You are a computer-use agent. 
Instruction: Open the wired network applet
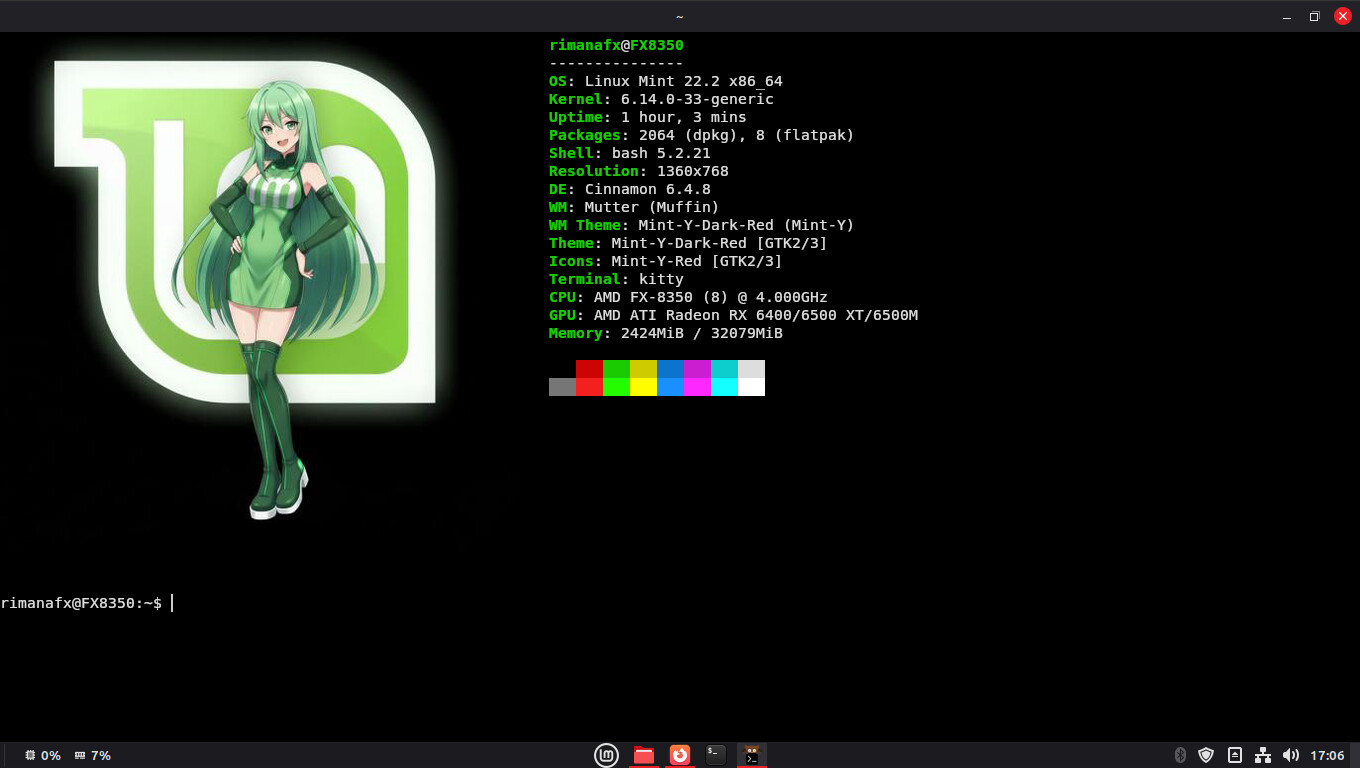click(x=1263, y=755)
